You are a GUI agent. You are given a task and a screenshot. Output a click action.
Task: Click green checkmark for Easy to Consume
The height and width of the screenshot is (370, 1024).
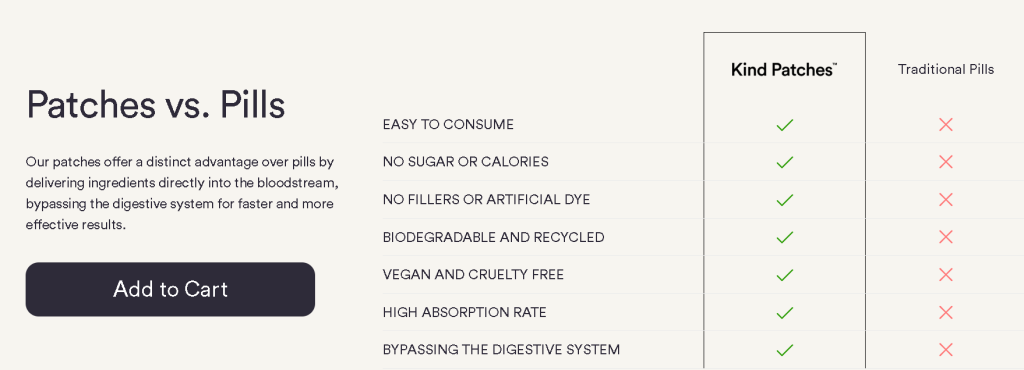click(784, 125)
